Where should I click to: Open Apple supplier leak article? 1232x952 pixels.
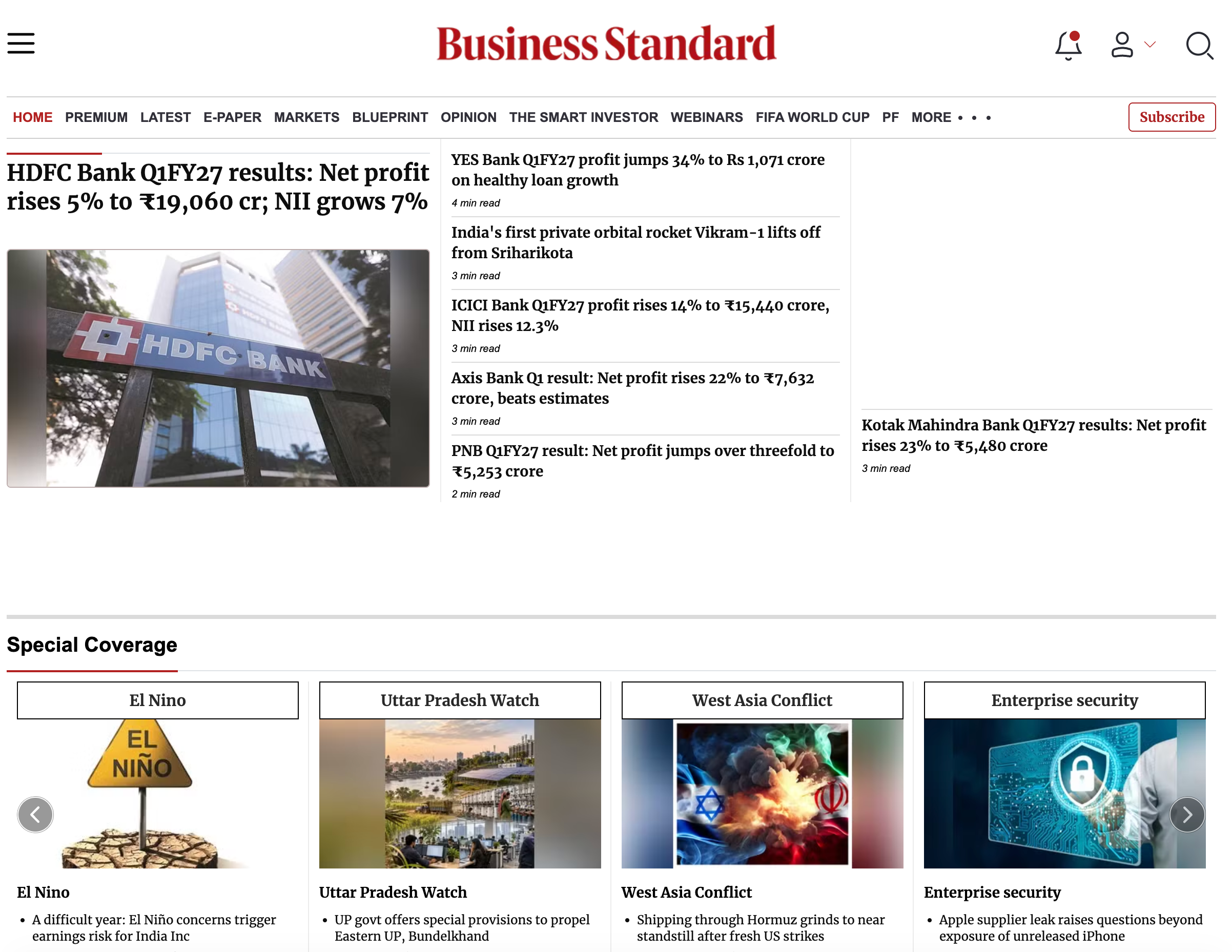[1071, 928]
